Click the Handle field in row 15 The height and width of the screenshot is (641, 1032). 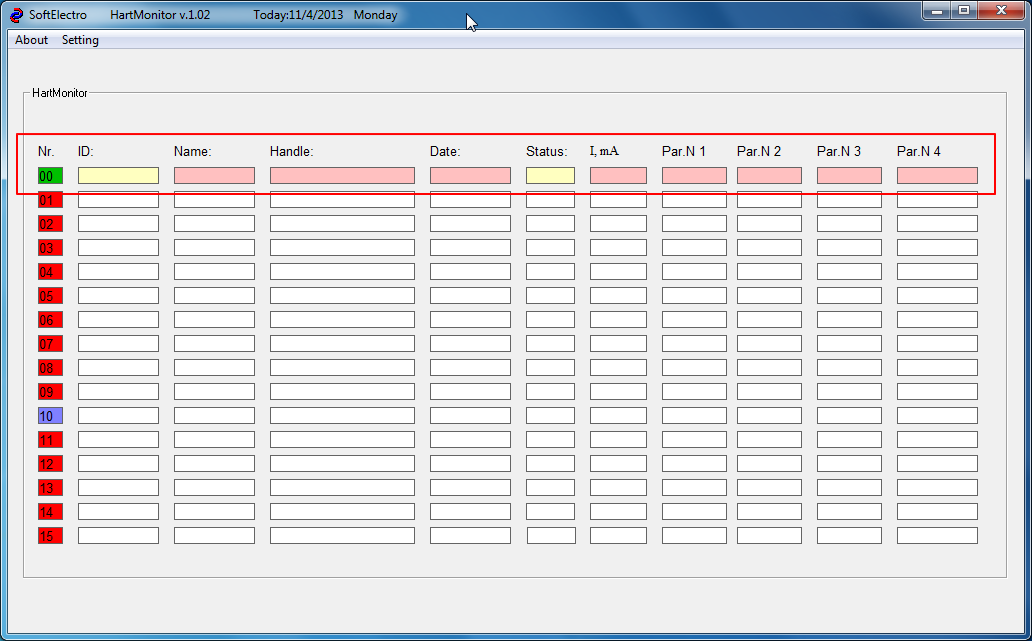[342, 536]
